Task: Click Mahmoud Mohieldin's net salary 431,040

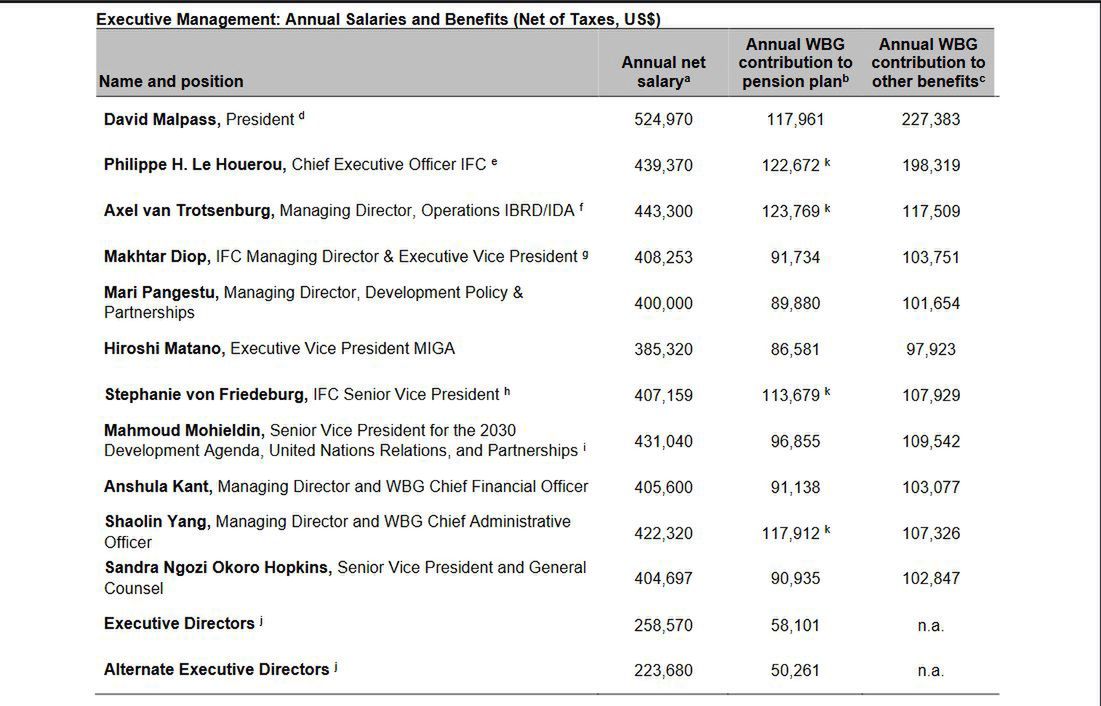Action: click(663, 442)
